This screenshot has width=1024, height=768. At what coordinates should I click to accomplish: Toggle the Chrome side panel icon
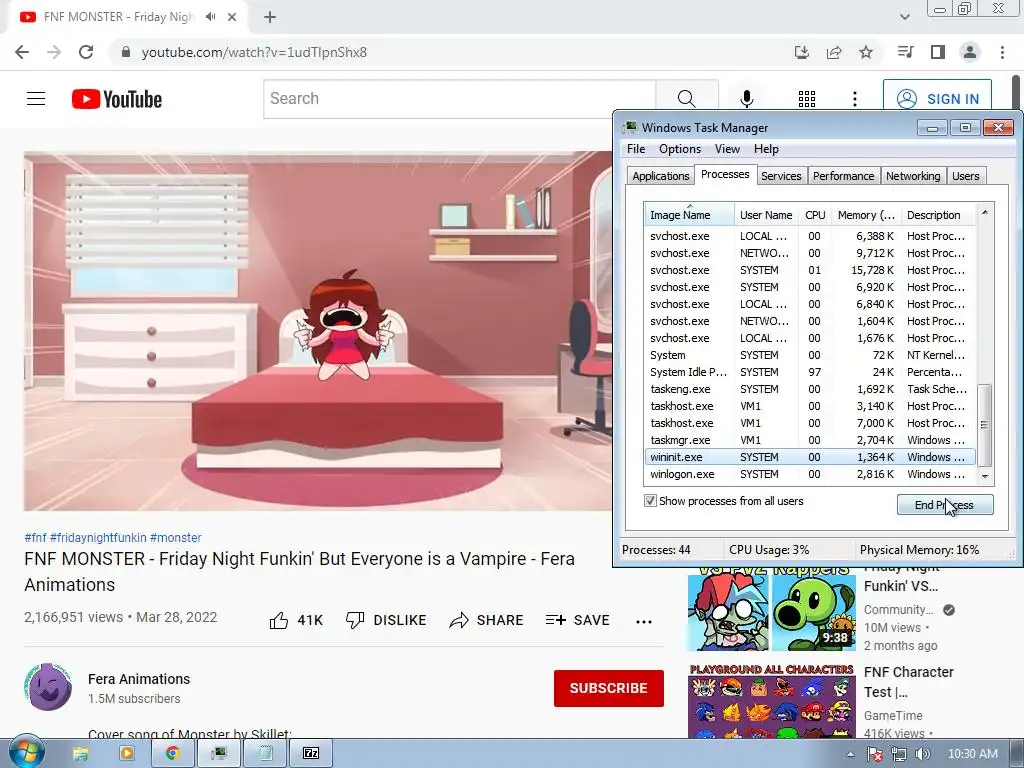point(938,52)
